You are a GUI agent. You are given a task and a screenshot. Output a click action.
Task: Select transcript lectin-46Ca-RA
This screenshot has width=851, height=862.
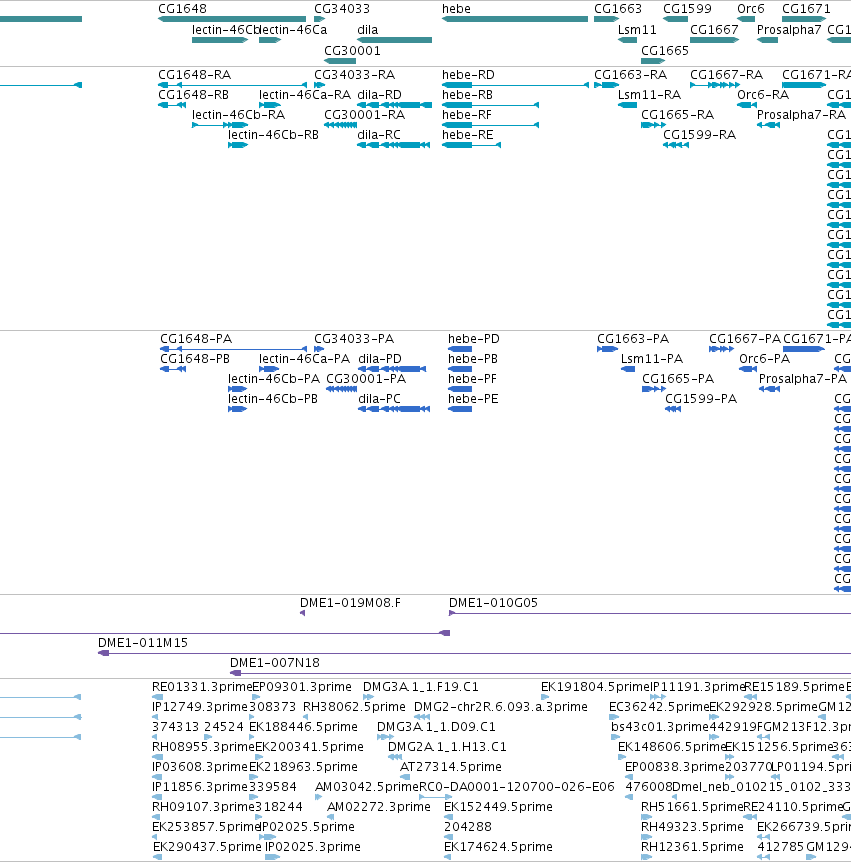coord(305,95)
